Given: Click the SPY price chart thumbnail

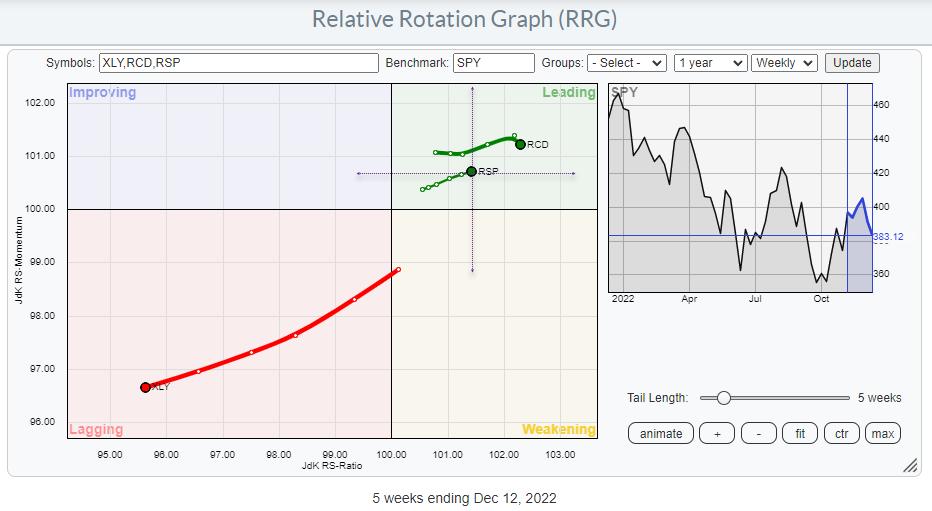Looking at the screenshot, I should (x=740, y=190).
